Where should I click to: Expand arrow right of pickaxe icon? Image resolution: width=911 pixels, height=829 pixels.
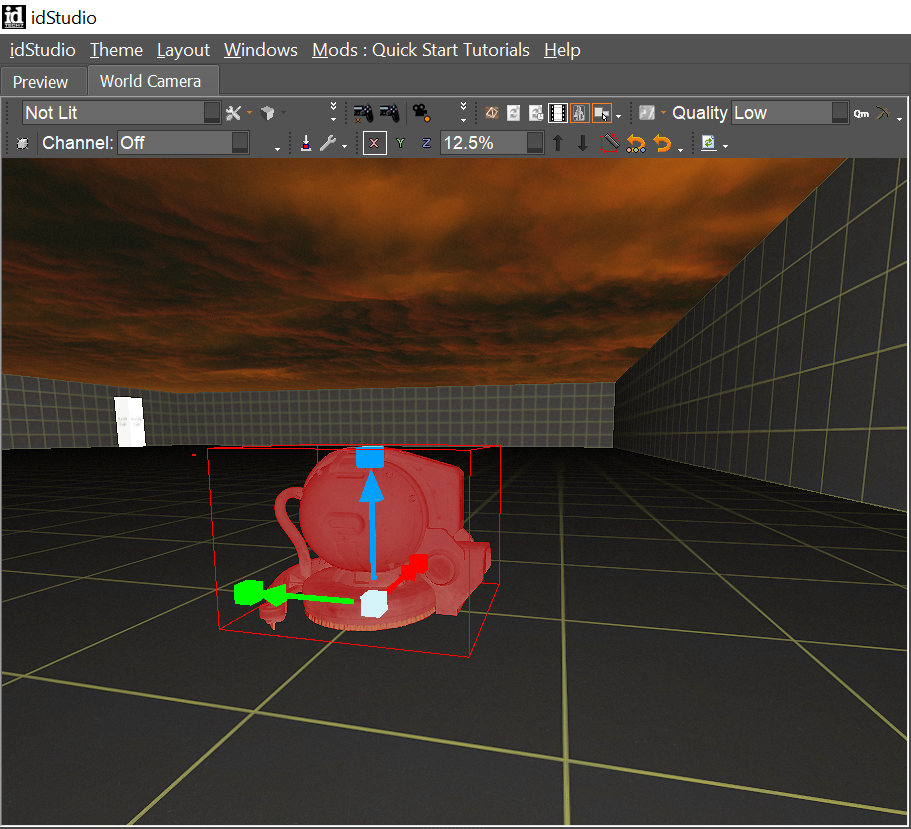899,119
